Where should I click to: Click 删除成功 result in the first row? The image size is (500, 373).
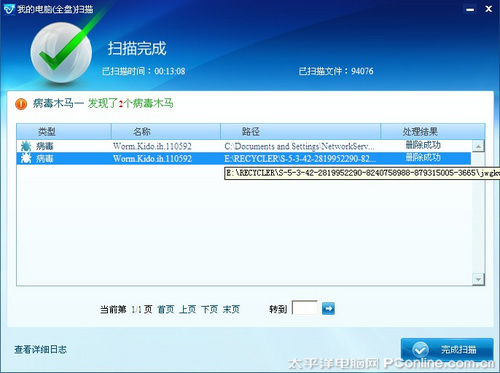point(423,145)
